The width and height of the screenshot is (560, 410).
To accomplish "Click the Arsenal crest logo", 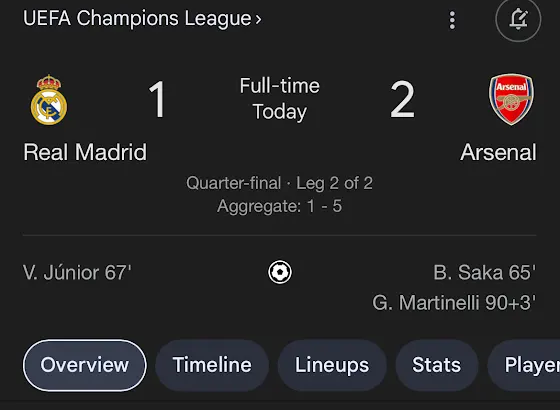I will tap(511, 99).
